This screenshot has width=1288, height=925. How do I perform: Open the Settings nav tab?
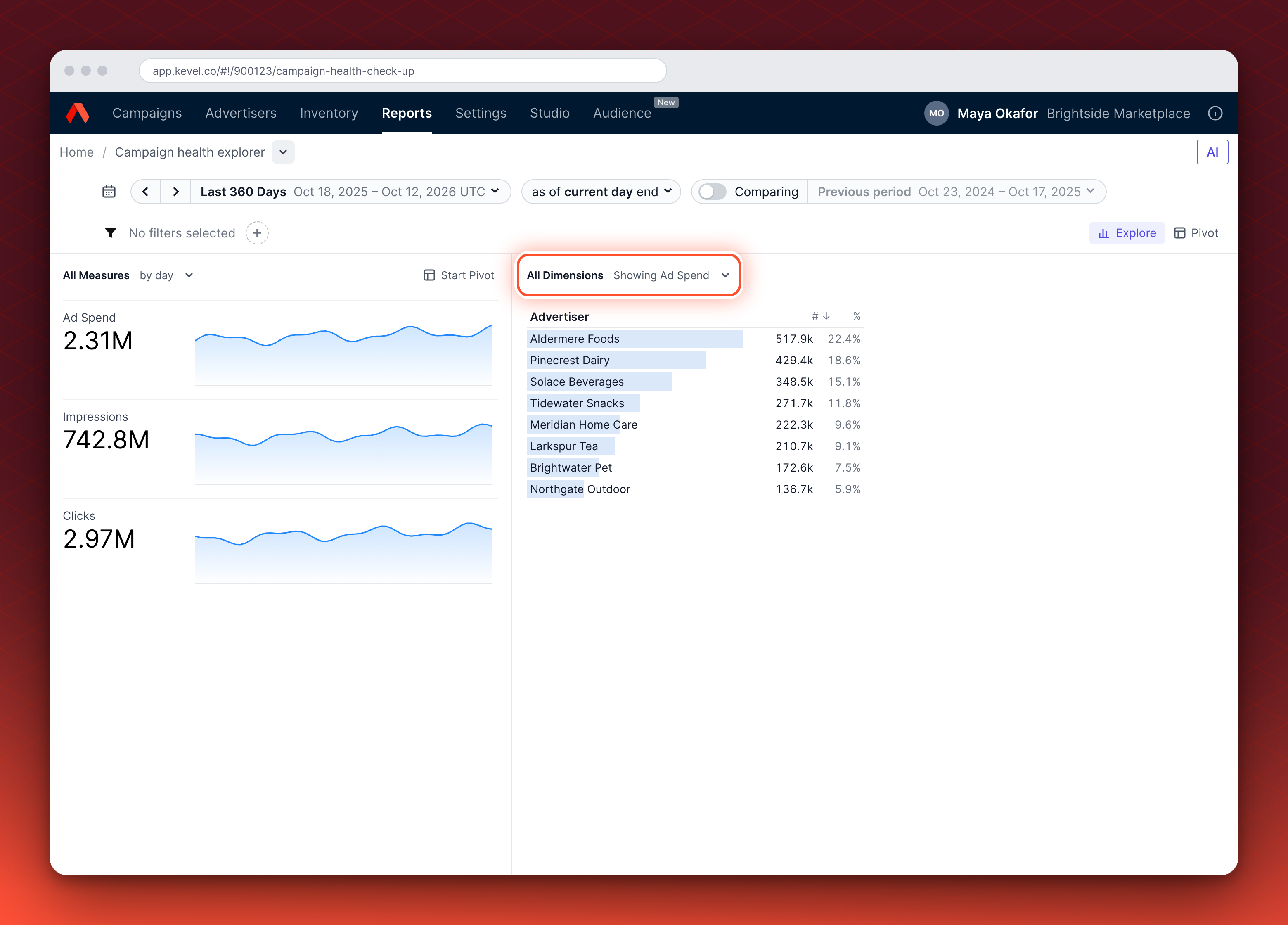pyautogui.click(x=481, y=114)
